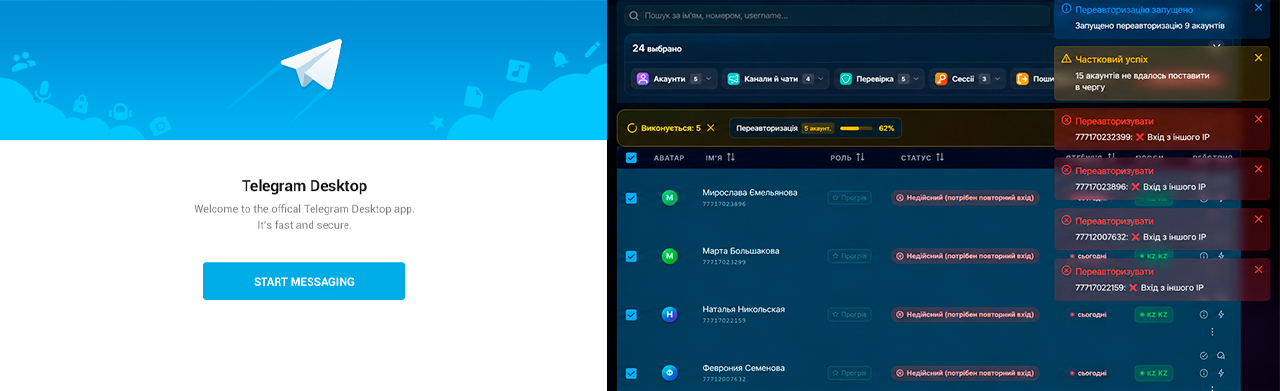The image size is (1280, 391).
Task: Close the Частковий успіх warning notification
Action: (1258, 58)
